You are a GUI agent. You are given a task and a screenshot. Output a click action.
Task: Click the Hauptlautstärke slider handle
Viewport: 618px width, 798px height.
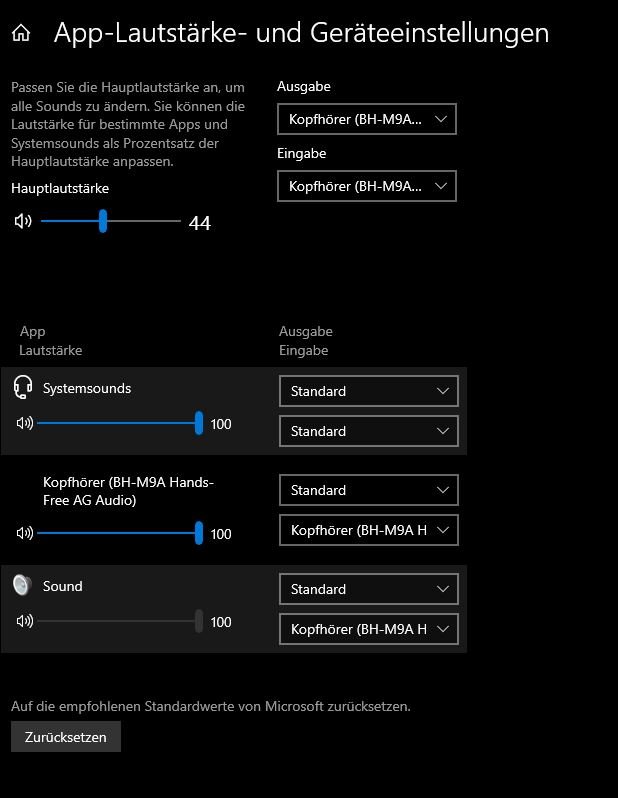pyautogui.click(x=103, y=221)
